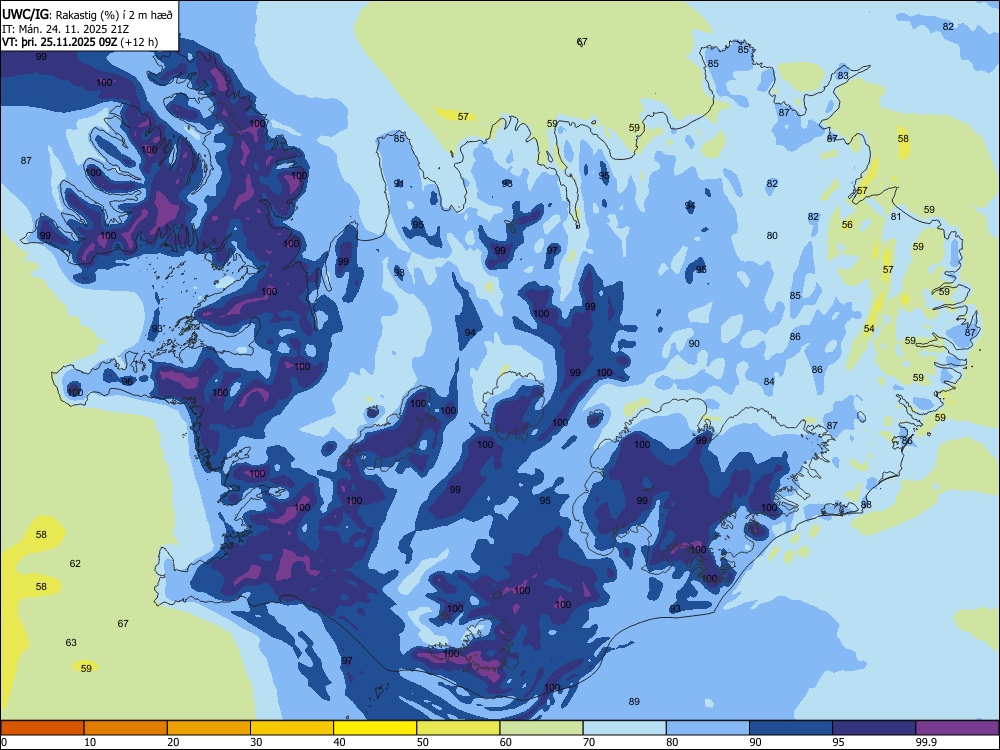
Task: Click the humidity value 54 in the east
Action: (x=869, y=329)
